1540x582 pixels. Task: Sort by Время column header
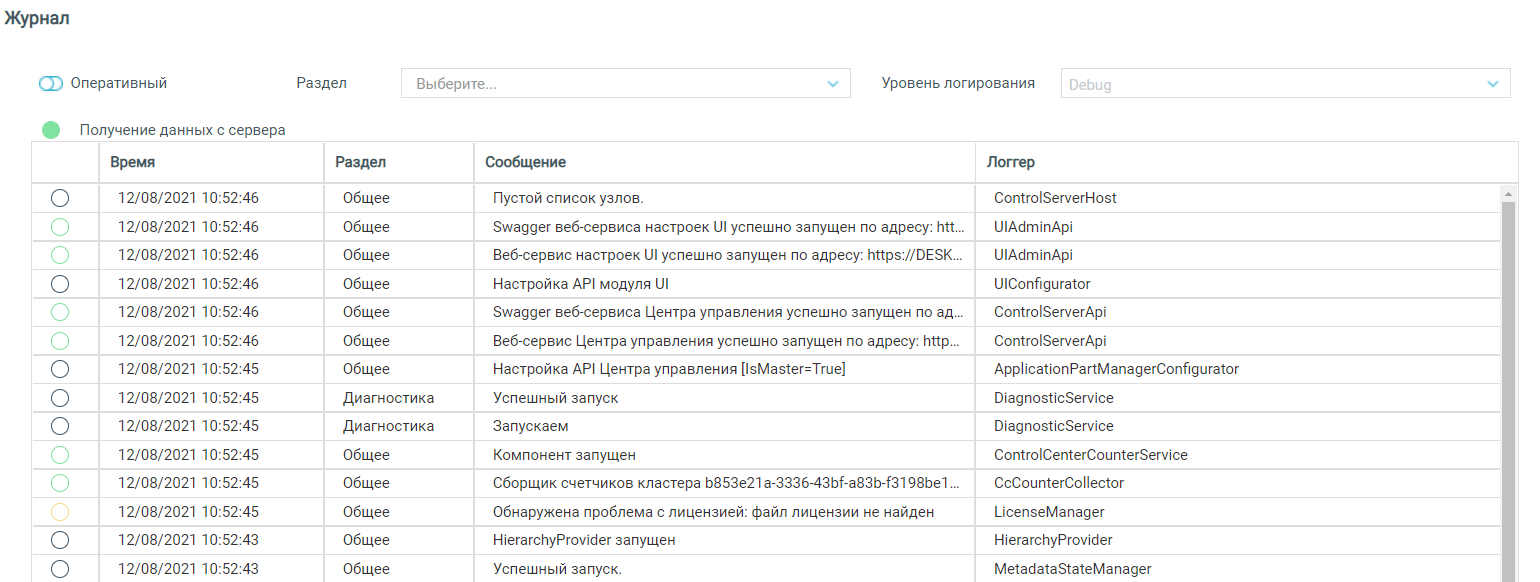(x=133, y=162)
